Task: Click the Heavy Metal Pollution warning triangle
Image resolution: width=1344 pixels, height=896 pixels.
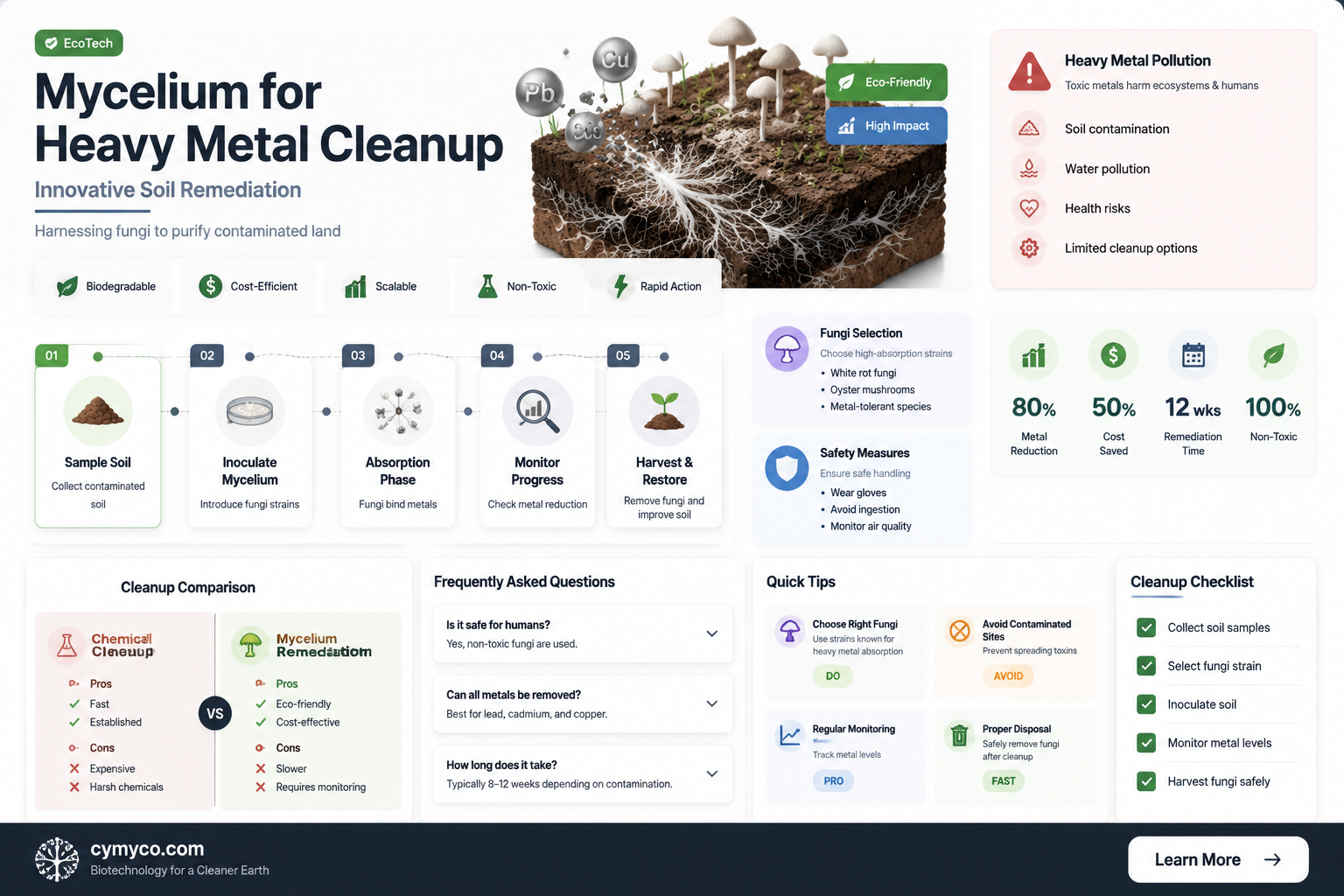Action: coord(1030,72)
